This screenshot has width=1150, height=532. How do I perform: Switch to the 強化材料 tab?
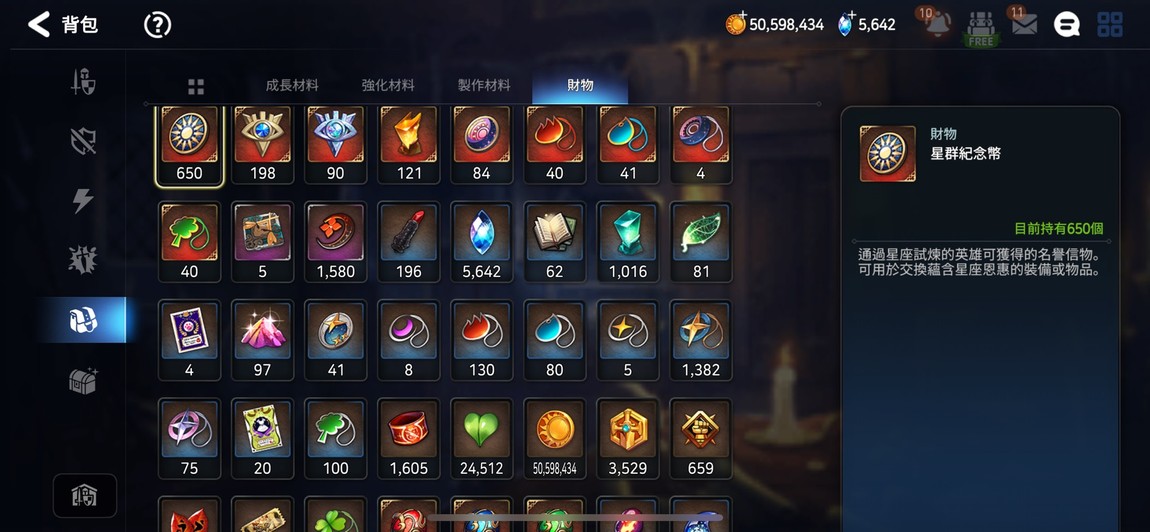[x=388, y=85]
